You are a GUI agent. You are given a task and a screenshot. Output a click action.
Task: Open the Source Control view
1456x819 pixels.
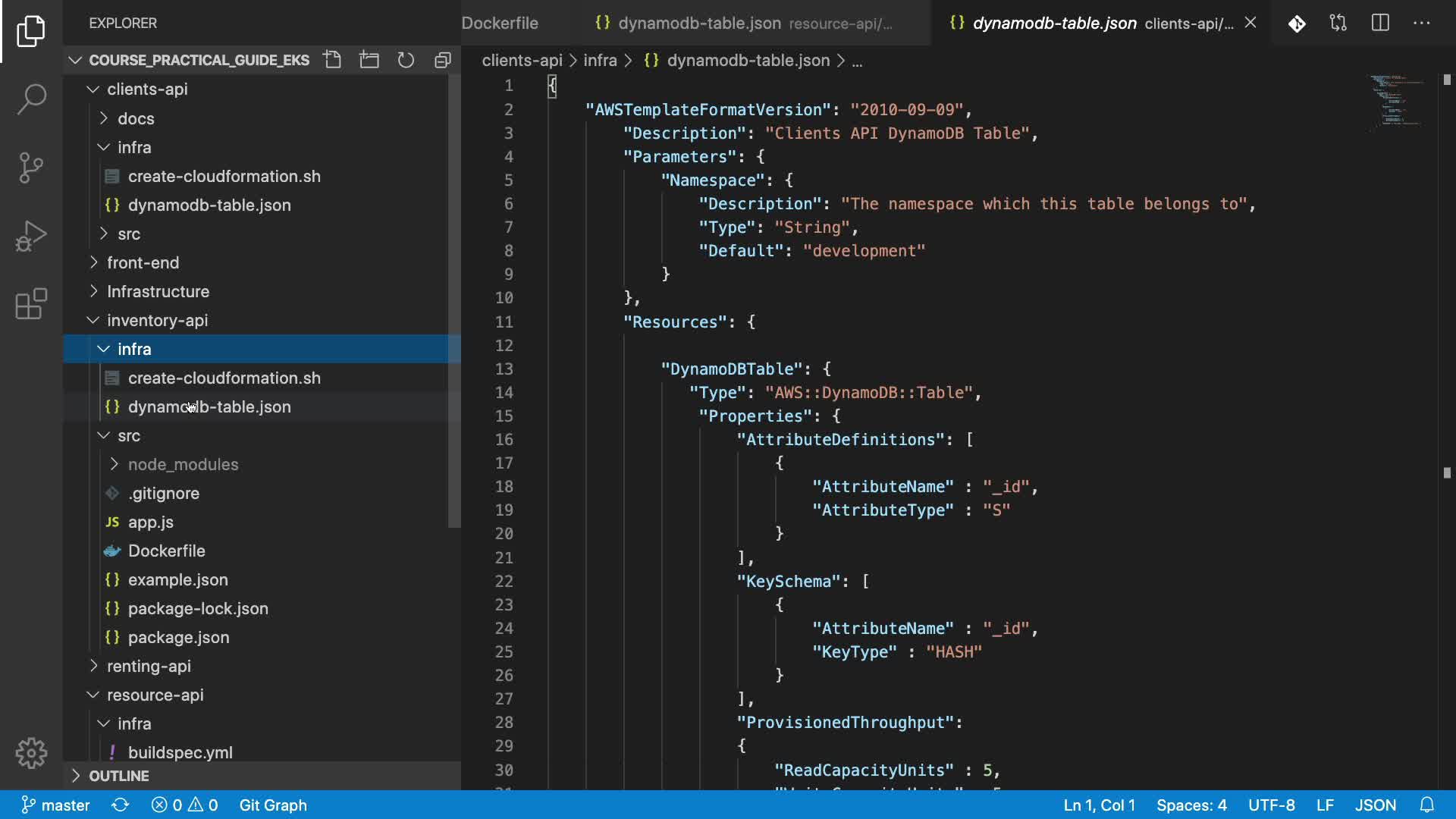[31, 168]
